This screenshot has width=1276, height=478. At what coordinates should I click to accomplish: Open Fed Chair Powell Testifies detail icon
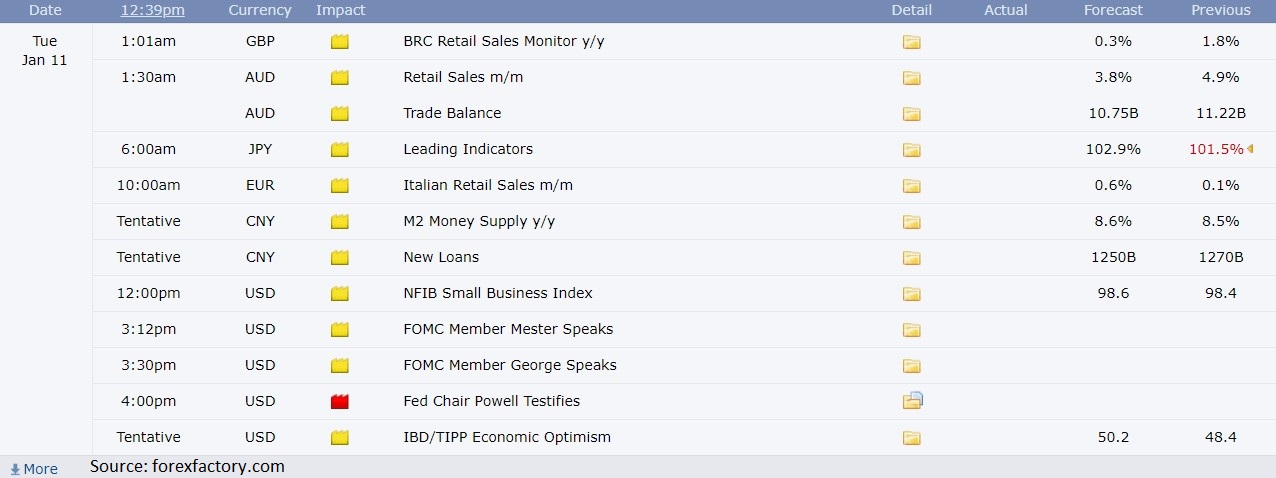[x=912, y=401]
